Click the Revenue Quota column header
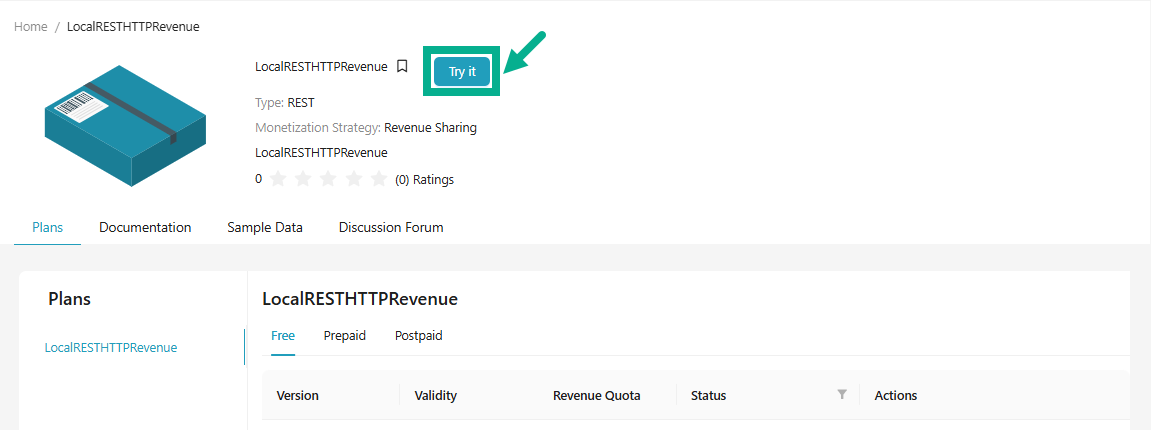The height and width of the screenshot is (430, 1151). [x=597, y=396]
